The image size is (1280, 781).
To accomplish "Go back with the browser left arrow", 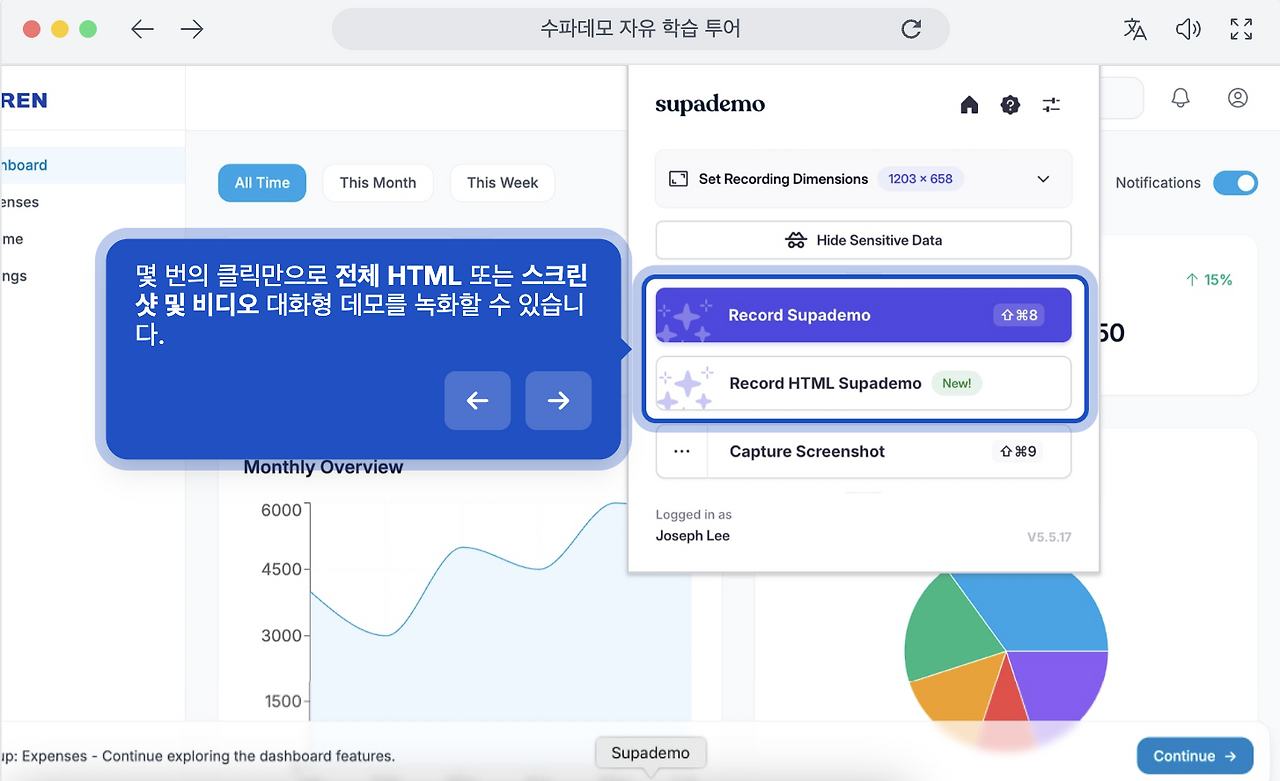I will coord(142,29).
